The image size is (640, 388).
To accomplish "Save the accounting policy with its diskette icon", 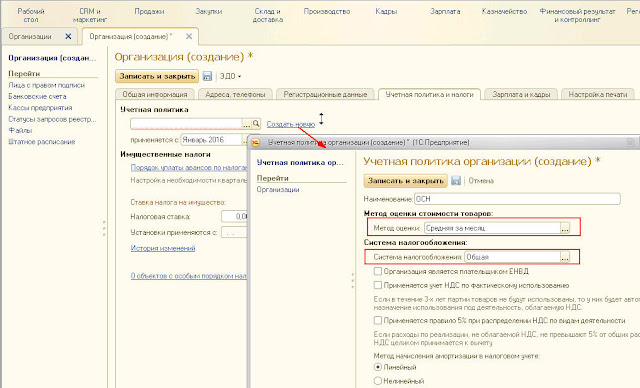I will click(x=456, y=181).
